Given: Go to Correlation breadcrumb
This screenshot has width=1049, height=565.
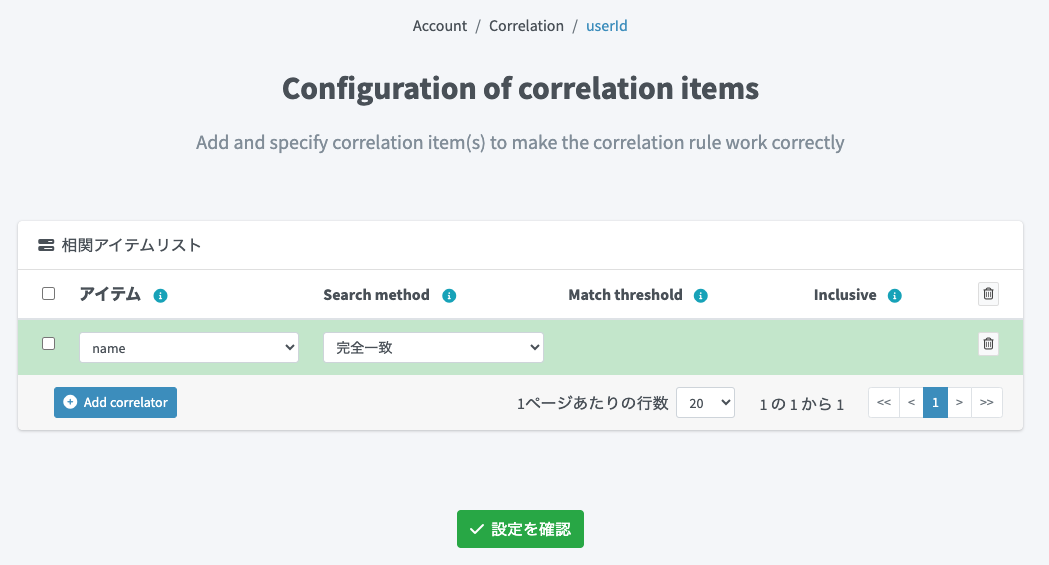Looking at the screenshot, I should [526, 26].
